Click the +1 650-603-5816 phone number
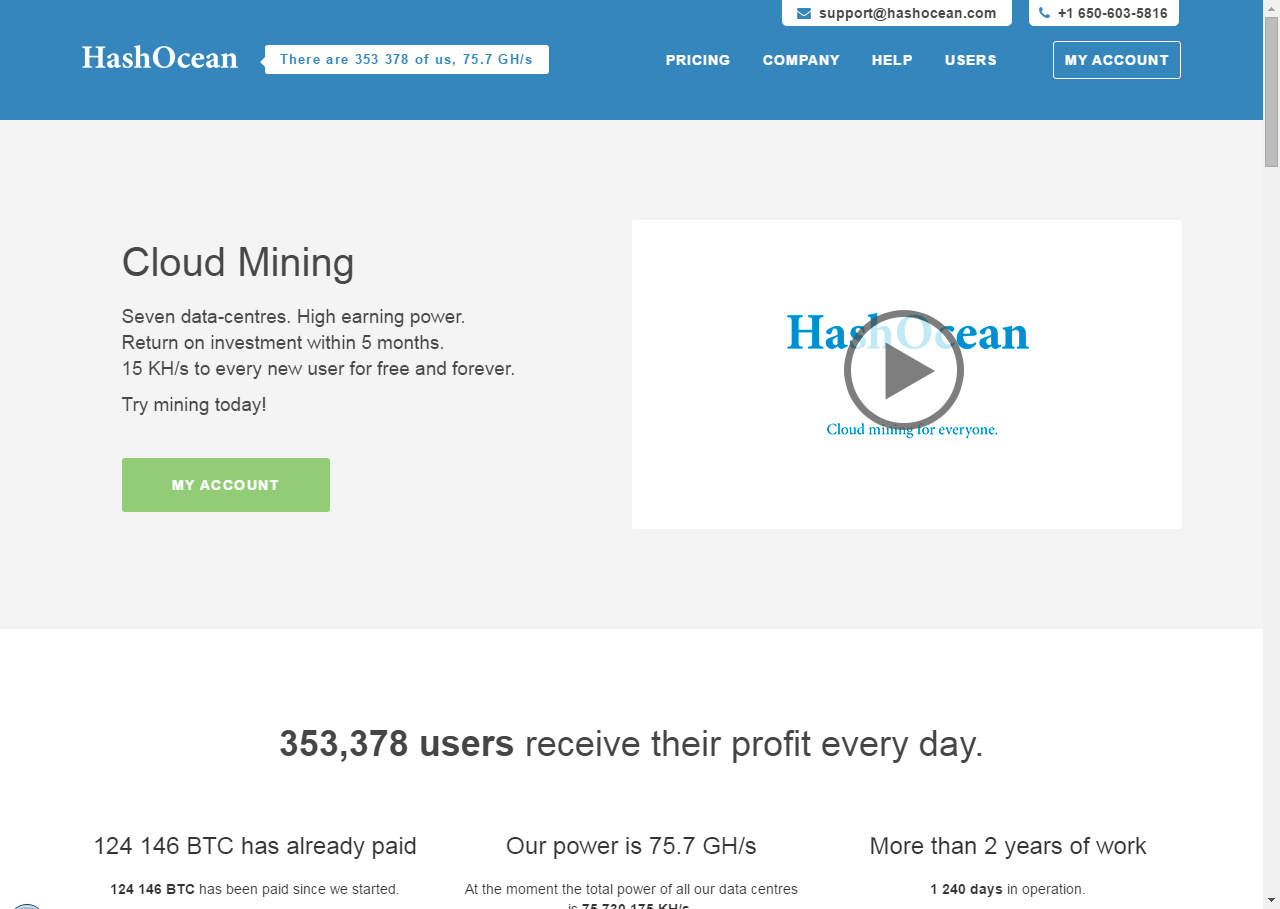The width and height of the screenshot is (1280, 909). pos(1112,14)
